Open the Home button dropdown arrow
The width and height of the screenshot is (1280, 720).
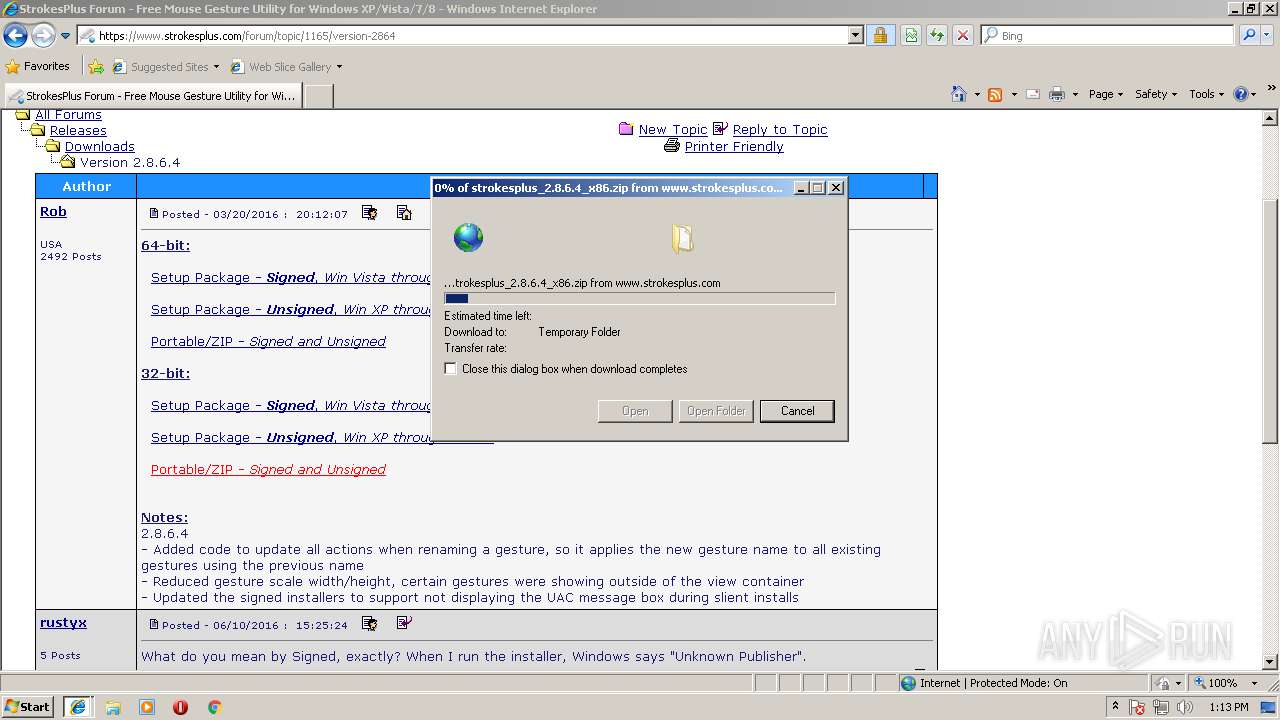coord(977,94)
